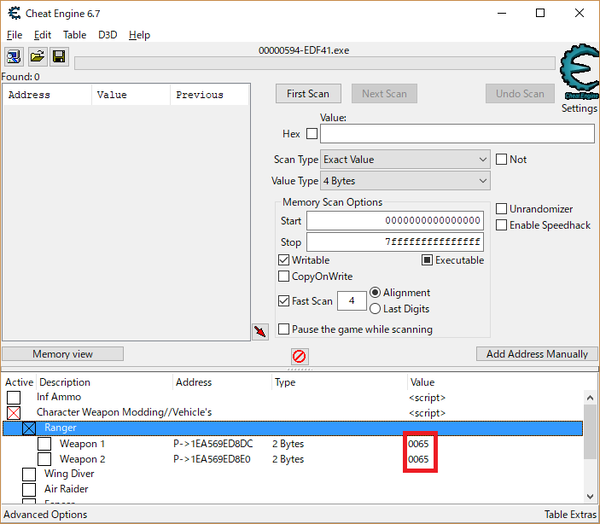The height and width of the screenshot is (524, 600).
Task: Click the Start address field
Action: (x=395, y=220)
